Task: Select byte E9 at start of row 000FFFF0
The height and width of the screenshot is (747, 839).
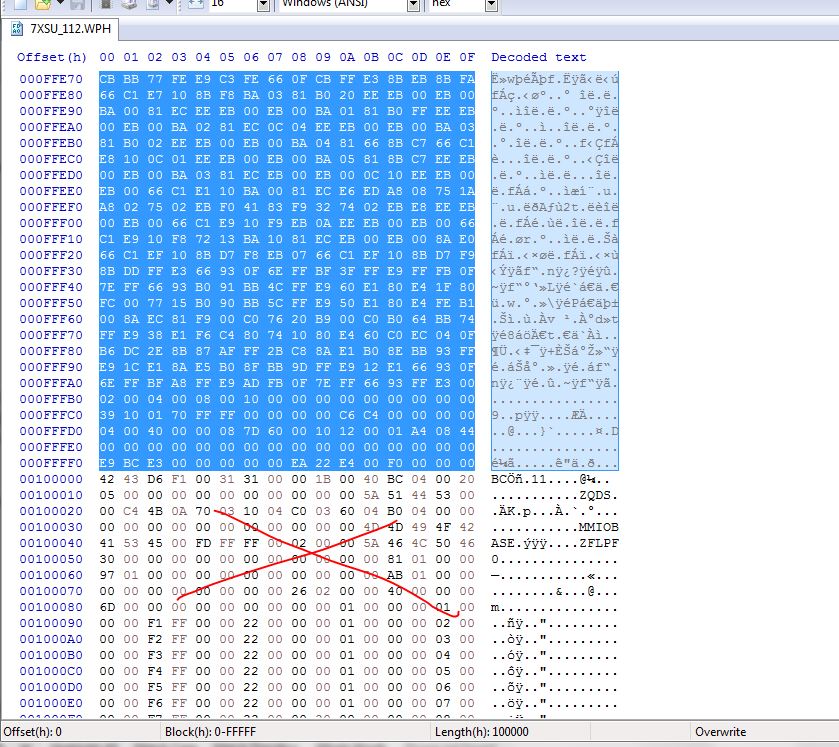Action: 107,463
